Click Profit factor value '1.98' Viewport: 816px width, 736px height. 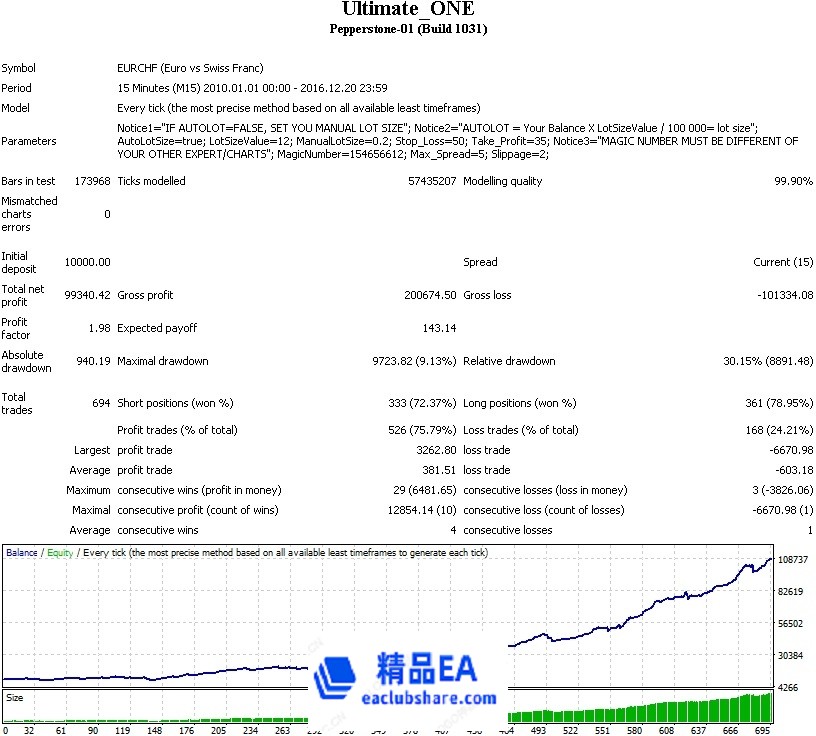click(x=99, y=328)
